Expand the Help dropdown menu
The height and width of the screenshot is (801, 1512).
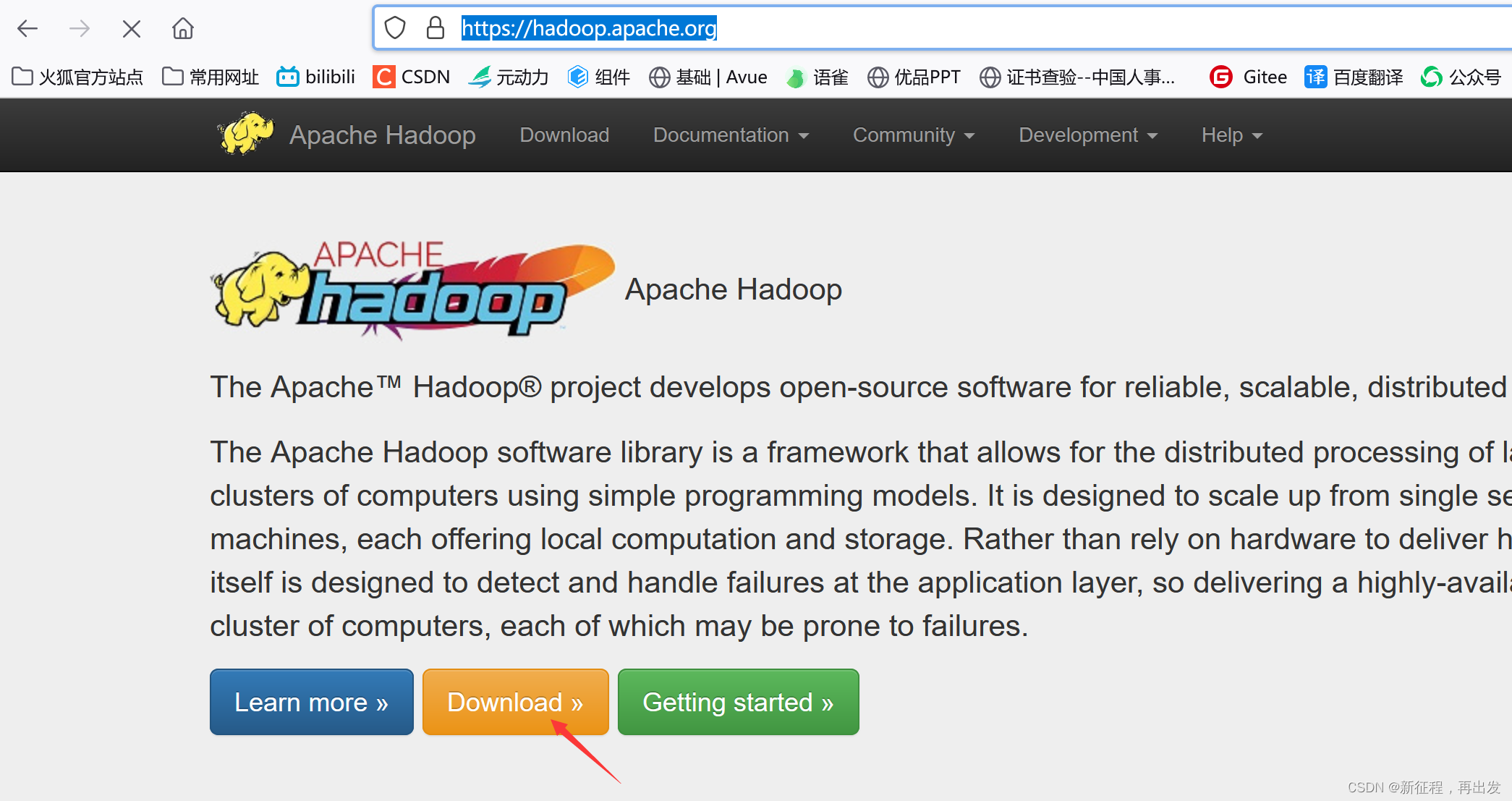(x=1232, y=135)
